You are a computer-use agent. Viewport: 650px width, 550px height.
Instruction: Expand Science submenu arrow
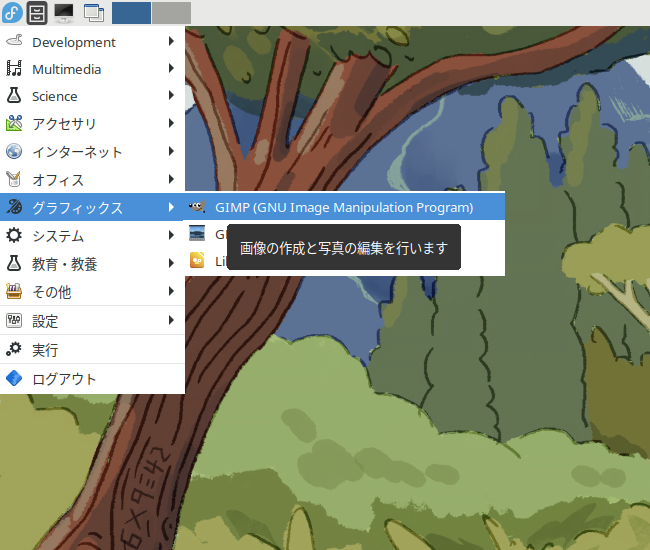coord(171,95)
